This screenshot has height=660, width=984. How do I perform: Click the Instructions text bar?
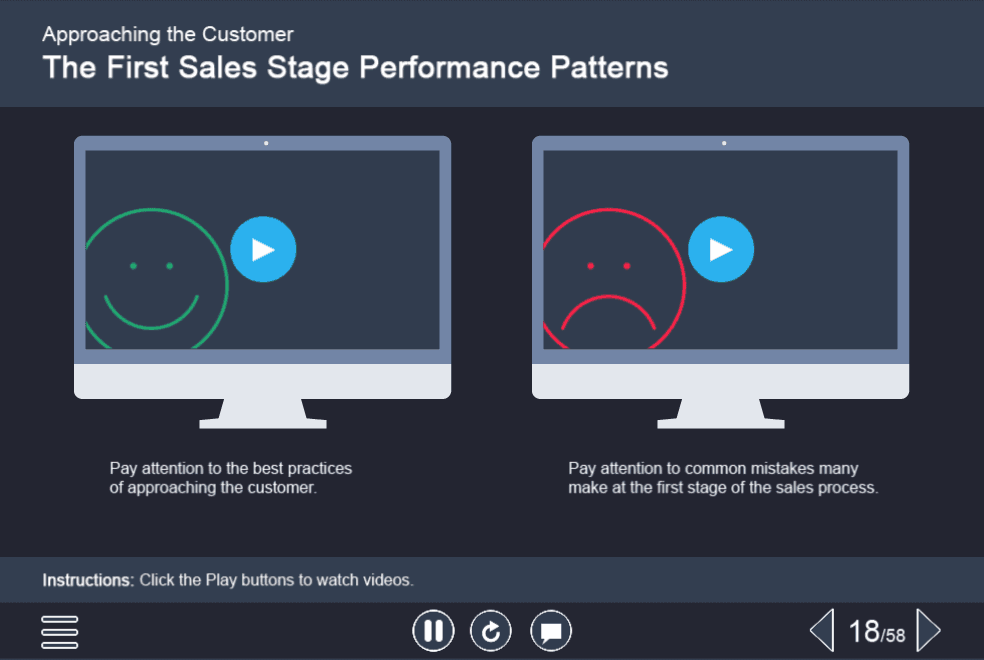pos(228,580)
